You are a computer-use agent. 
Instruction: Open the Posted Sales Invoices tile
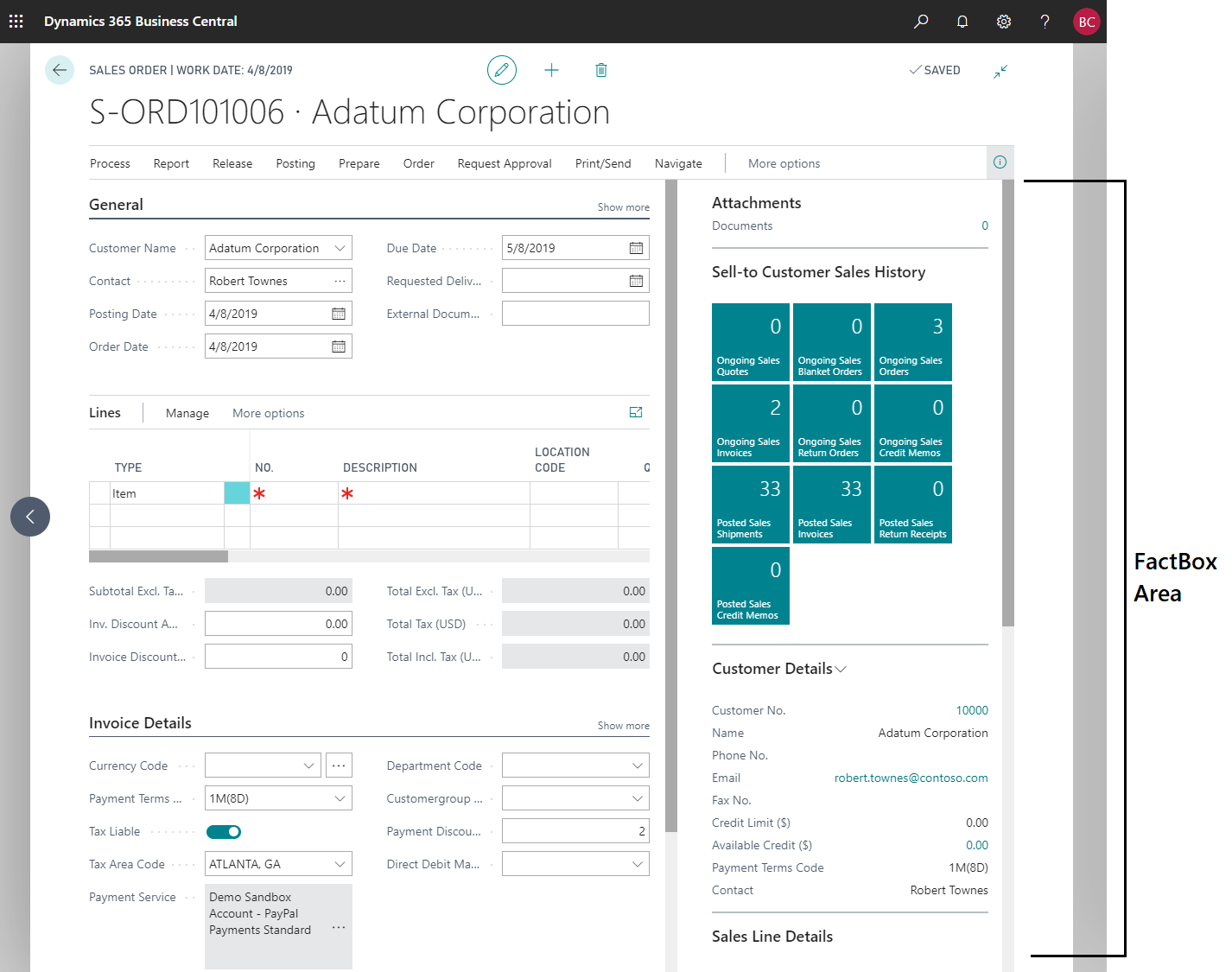pos(832,505)
